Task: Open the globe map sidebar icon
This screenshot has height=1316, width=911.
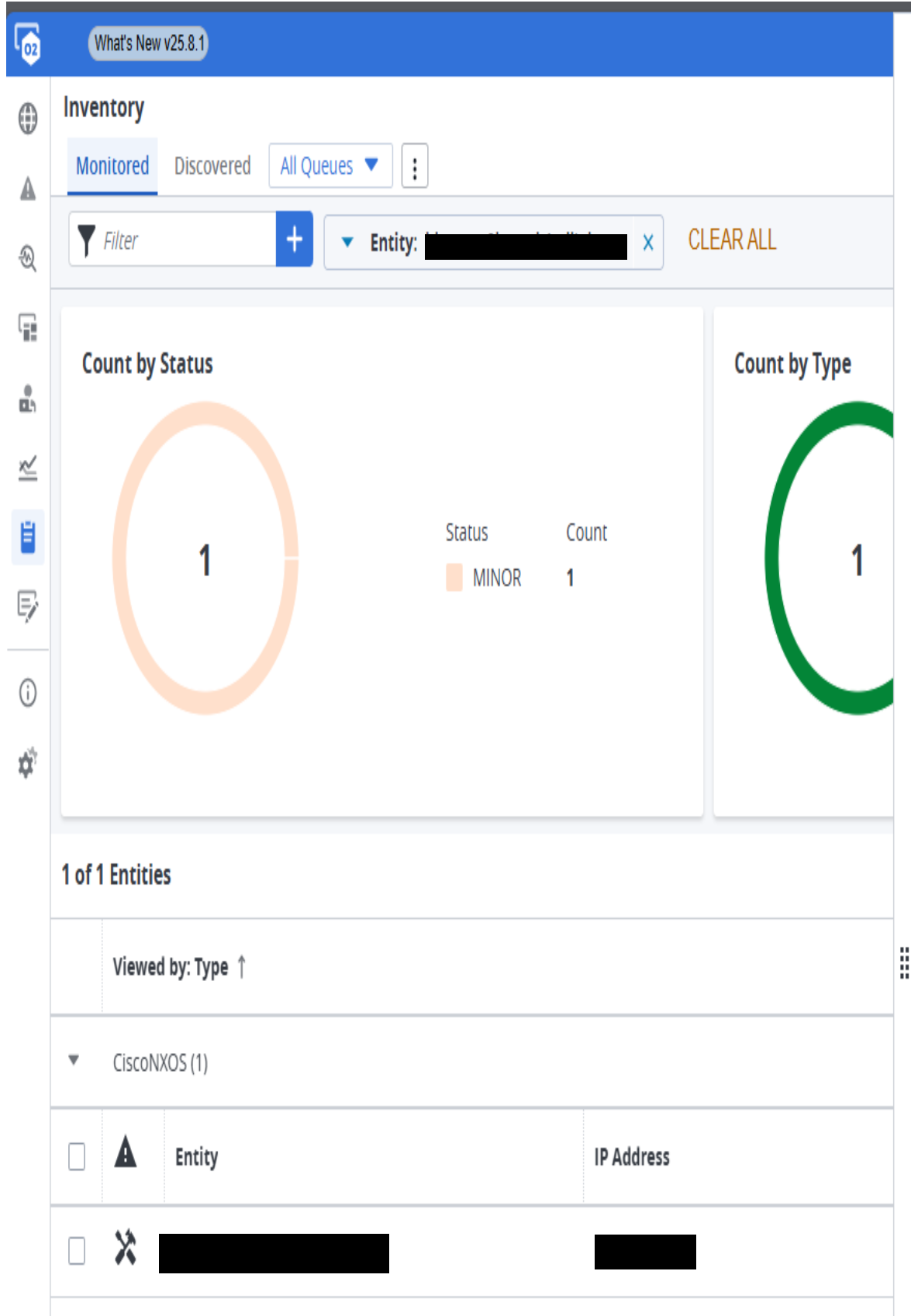Action: (x=28, y=119)
